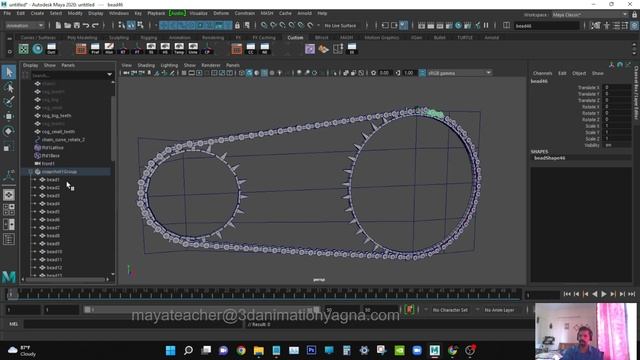
Task: Toggle the Channel Box sidebar icon
Action: click(634, 25)
